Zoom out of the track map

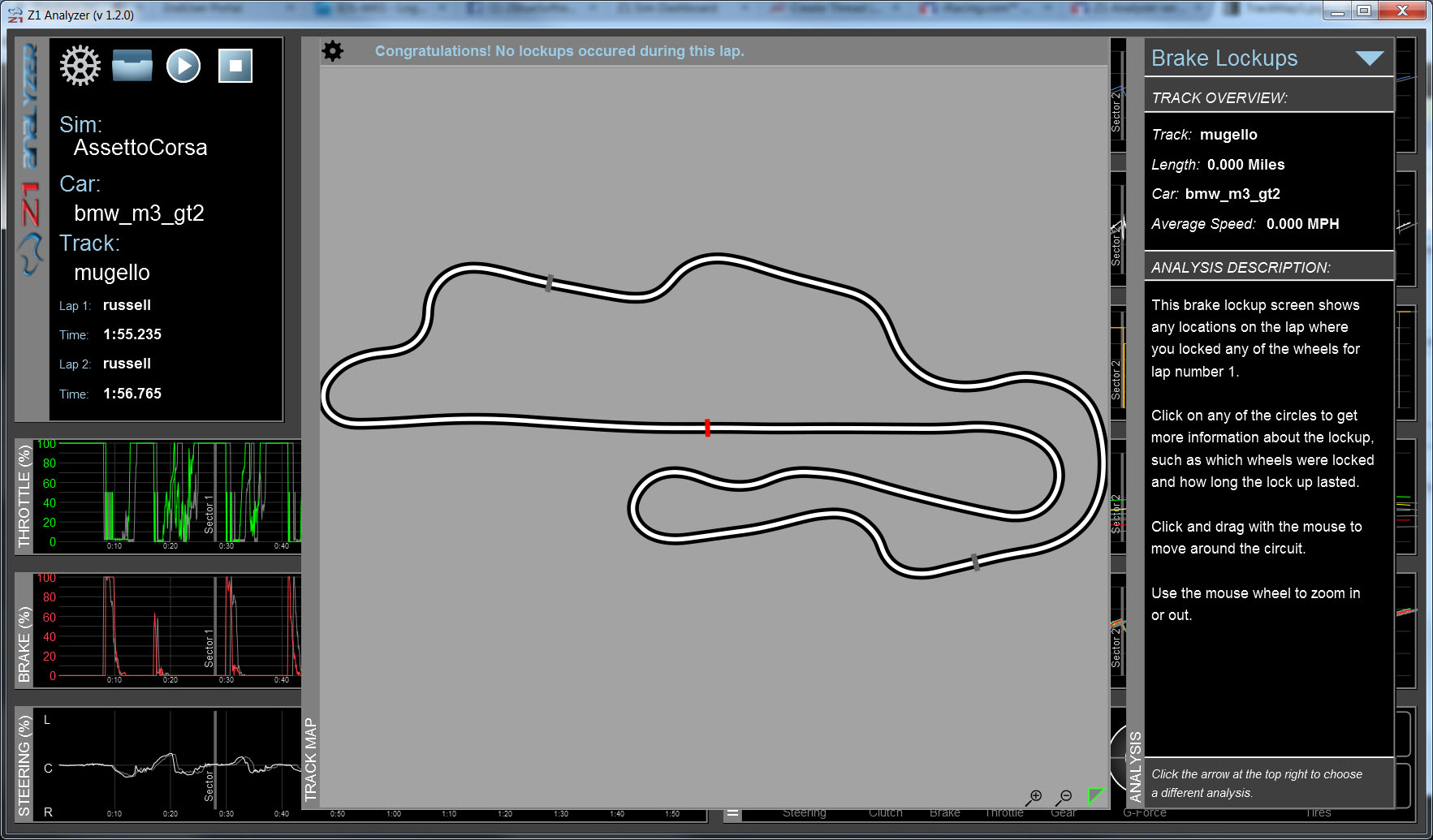pyautogui.click(x=1064, y=797)
